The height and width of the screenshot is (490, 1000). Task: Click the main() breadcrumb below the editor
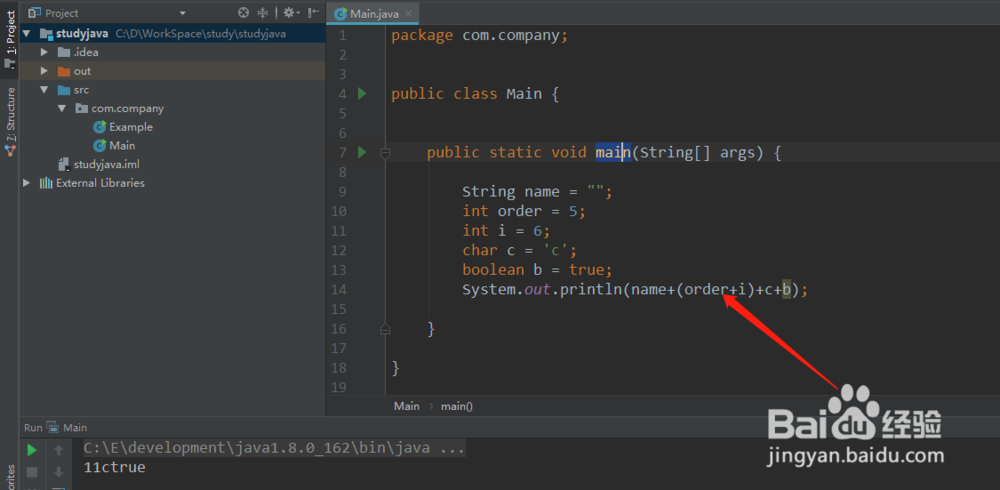[457, 406]
